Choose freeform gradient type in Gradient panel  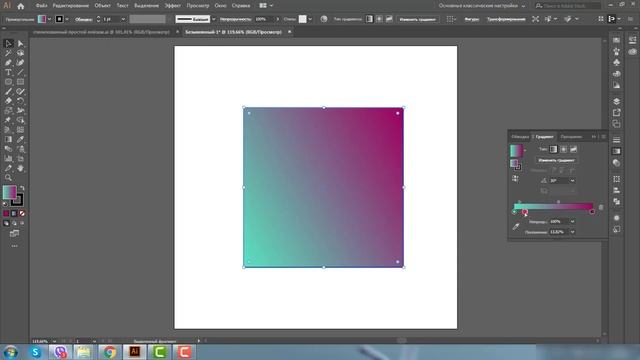pyautogui.click(x=573, y=149)
